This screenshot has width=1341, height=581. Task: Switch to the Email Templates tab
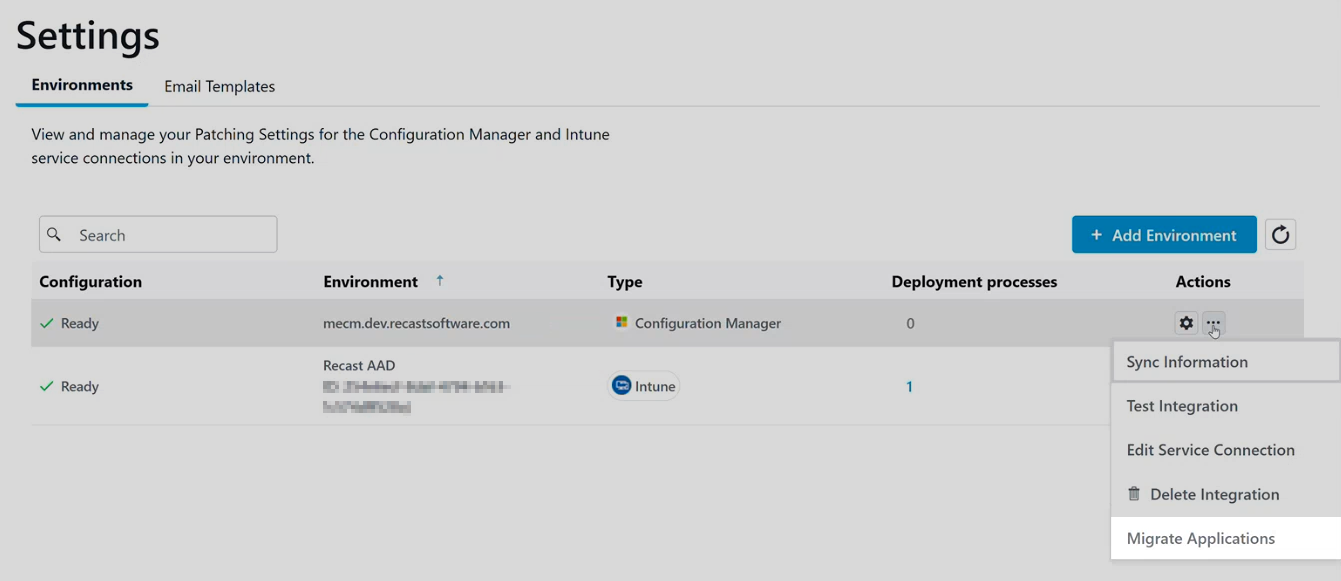[x=219, y=86]
